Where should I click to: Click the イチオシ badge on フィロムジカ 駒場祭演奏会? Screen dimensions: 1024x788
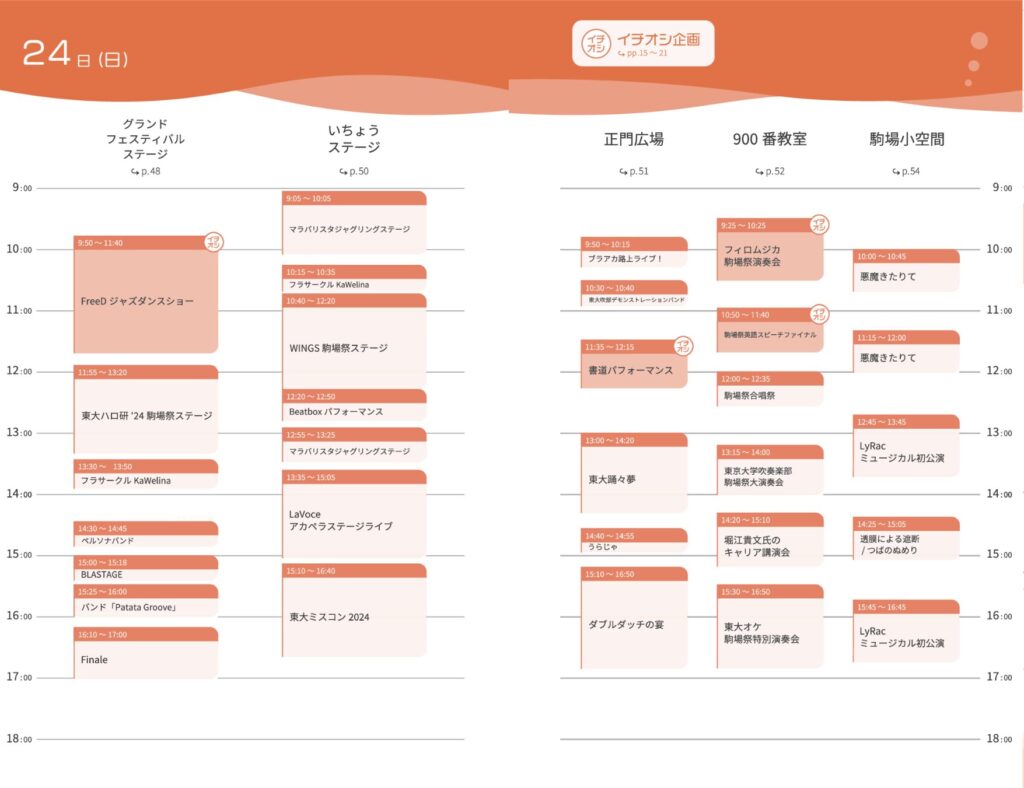(x=819, y=225)
